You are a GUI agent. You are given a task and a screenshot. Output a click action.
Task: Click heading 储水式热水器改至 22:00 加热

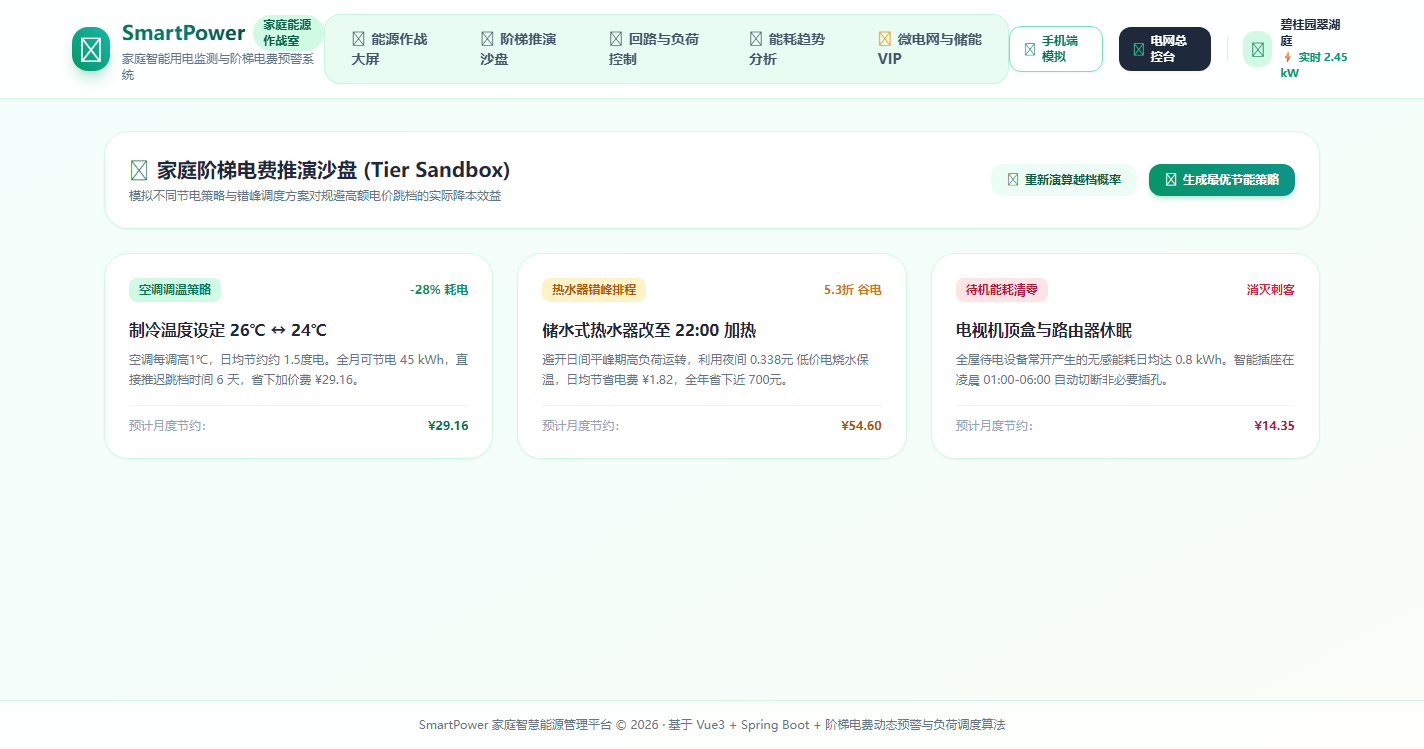click(x=649, y=330)
